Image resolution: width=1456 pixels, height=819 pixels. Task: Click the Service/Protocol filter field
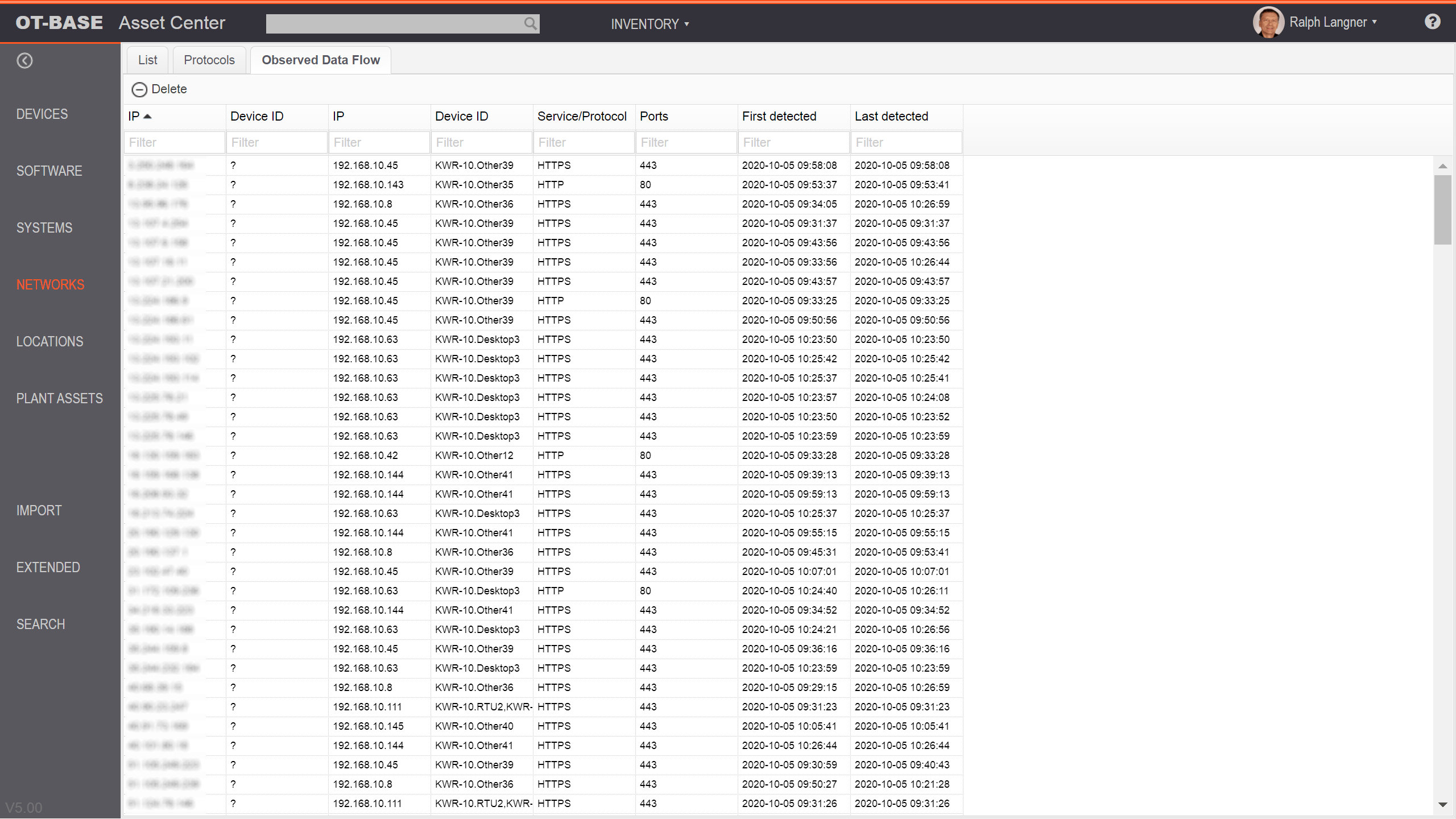584,142
